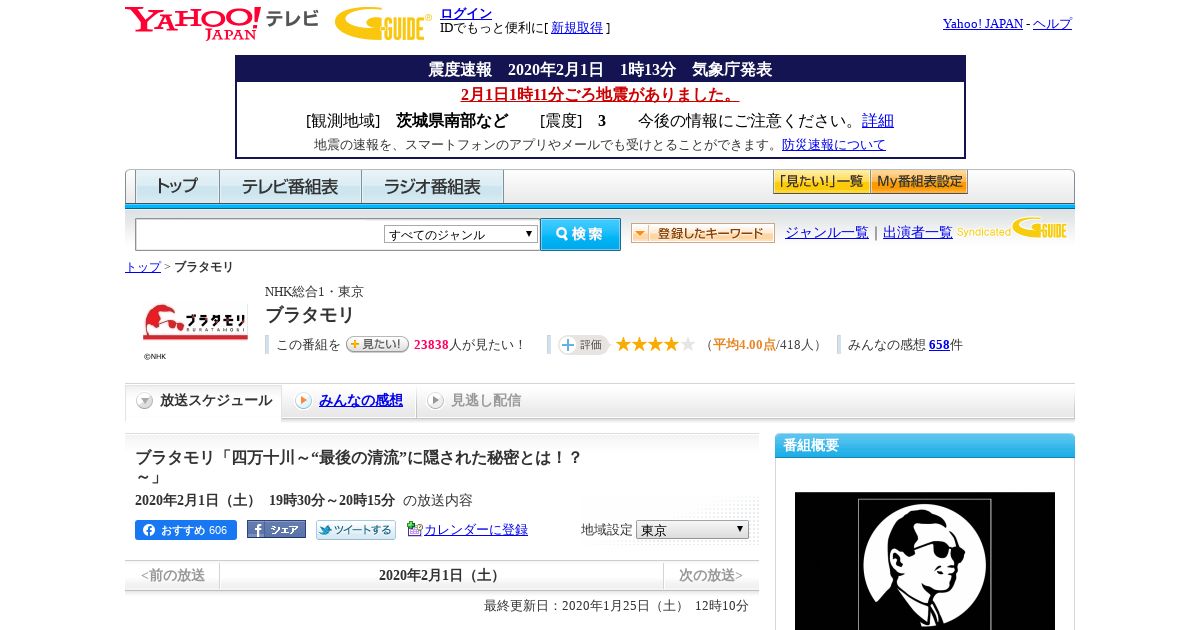Viewport: 1200px width, 630px height.
Task: Switch to the テレビ番組表 tab
Action: pos(290,187)
